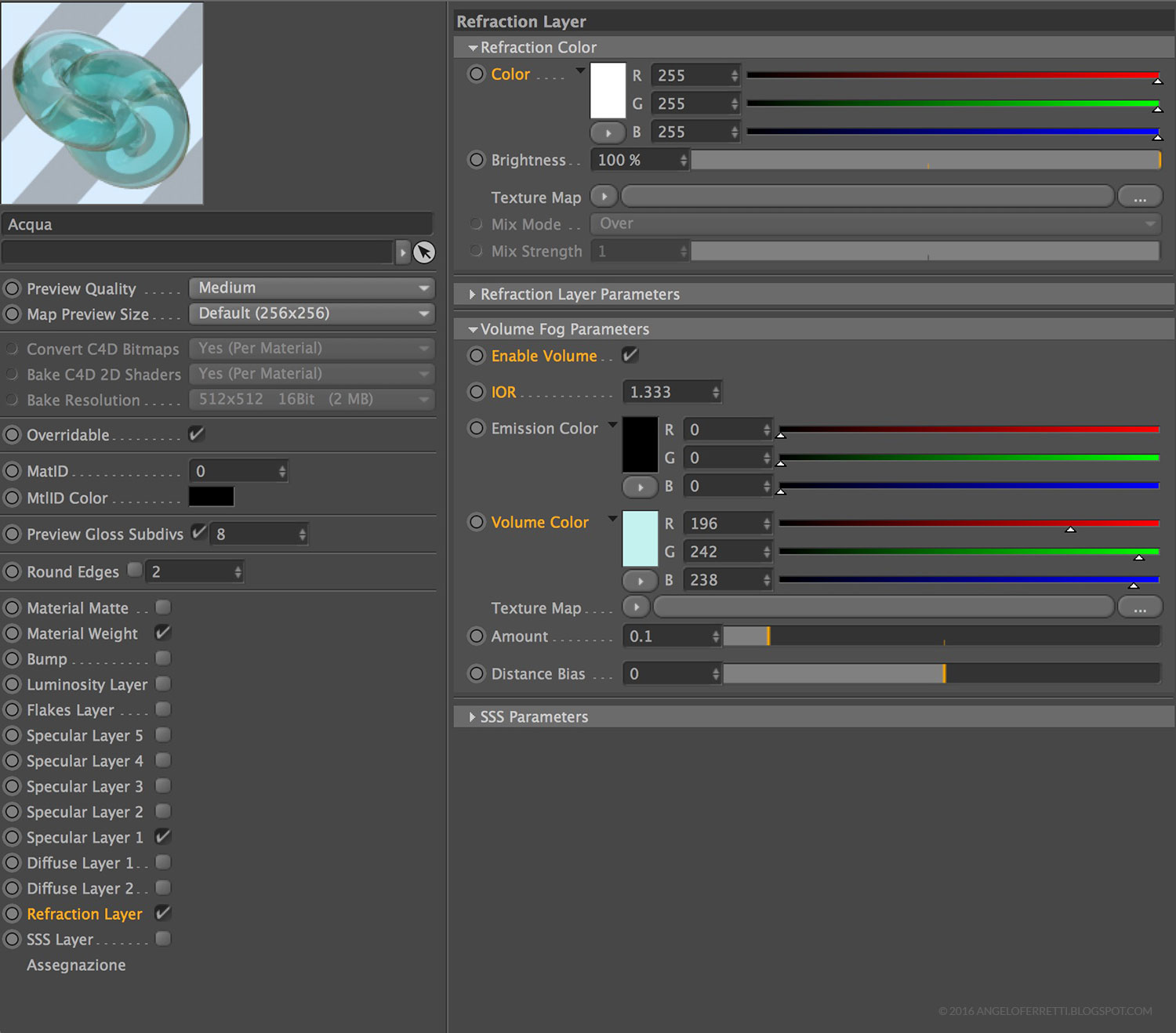The width and height of the screenshot is (1176, 1033).
Task: Expand Refraction Color mode triangle
Action: 580,71
